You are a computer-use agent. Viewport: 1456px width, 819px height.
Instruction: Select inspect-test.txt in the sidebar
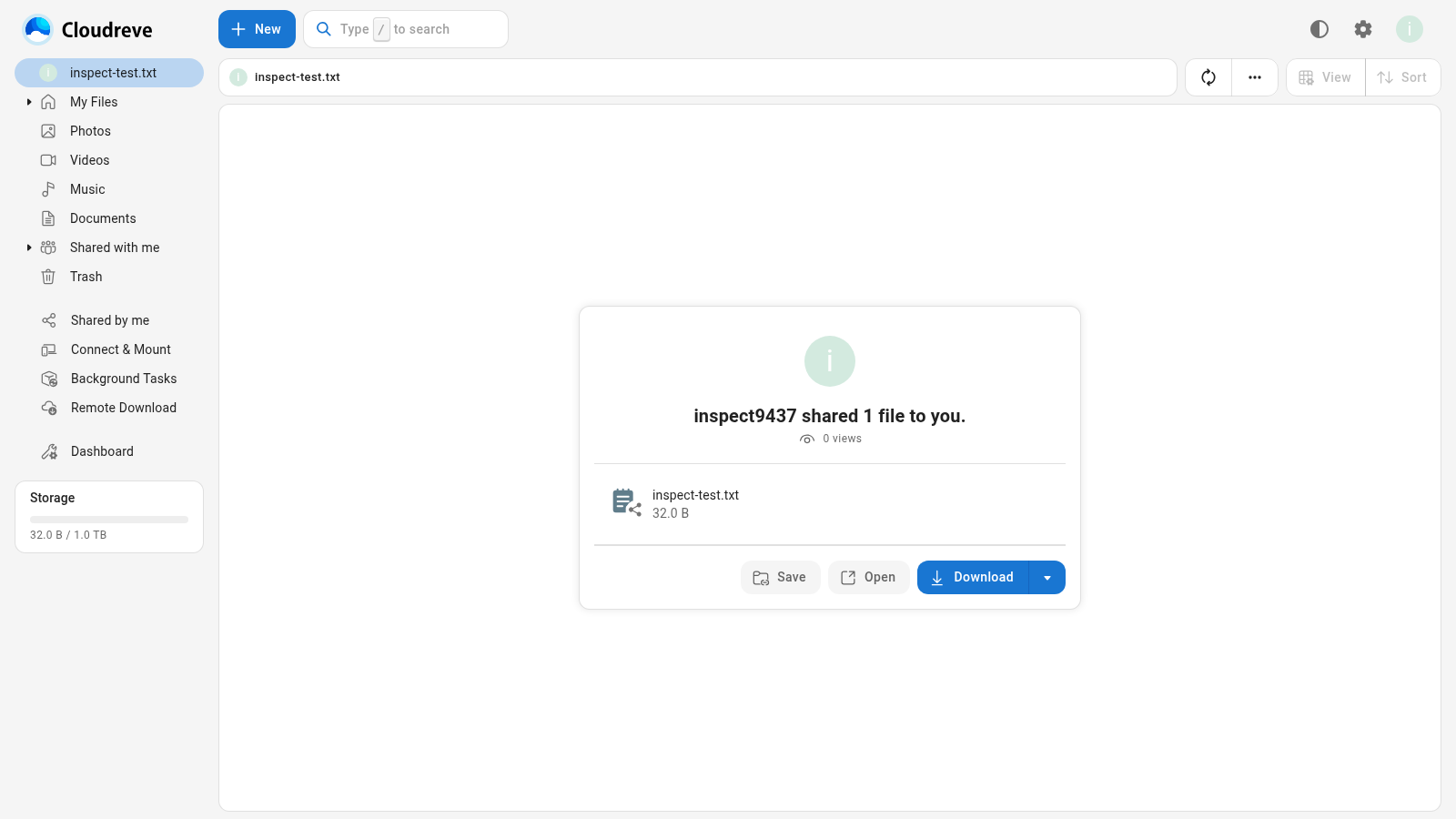coord(109,73)
